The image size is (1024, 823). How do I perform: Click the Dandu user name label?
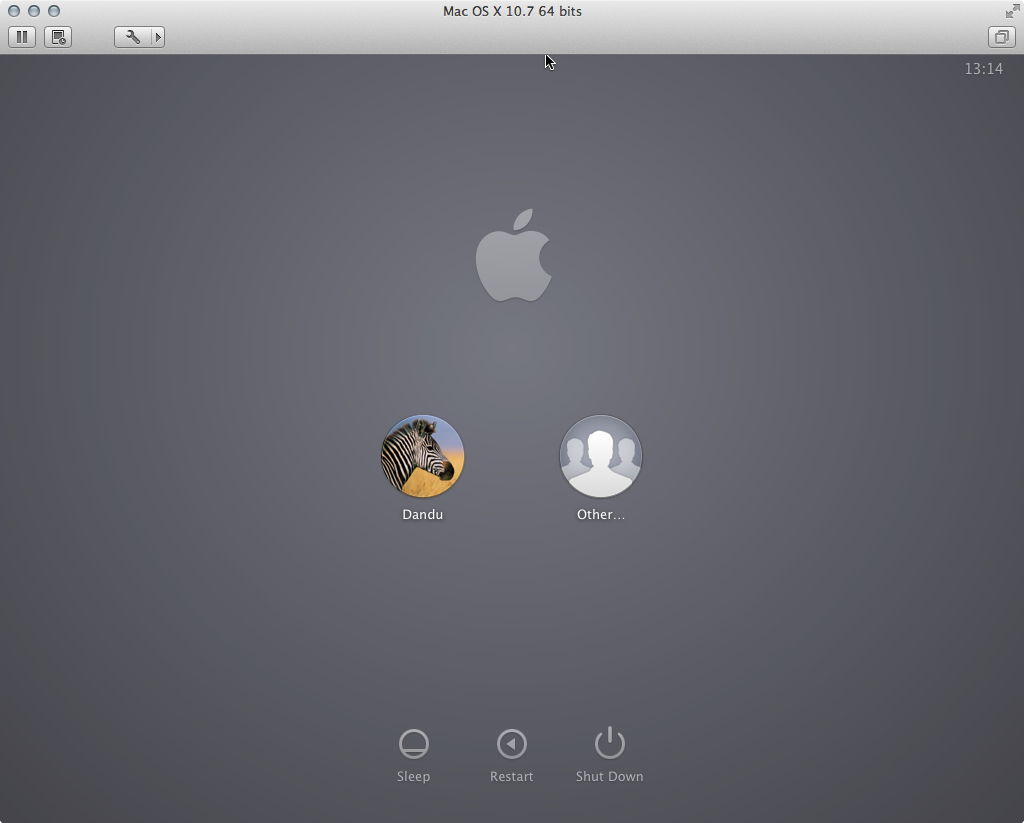point(422,514)
